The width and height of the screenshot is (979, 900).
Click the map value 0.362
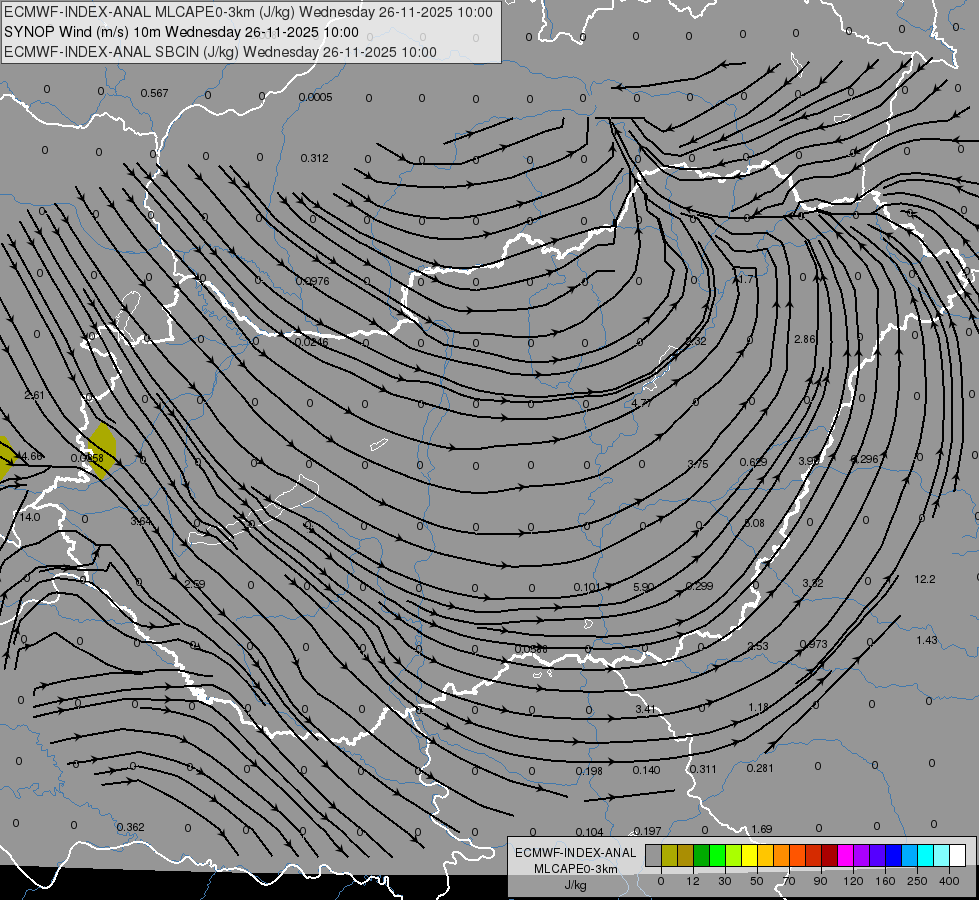point(130,827)
